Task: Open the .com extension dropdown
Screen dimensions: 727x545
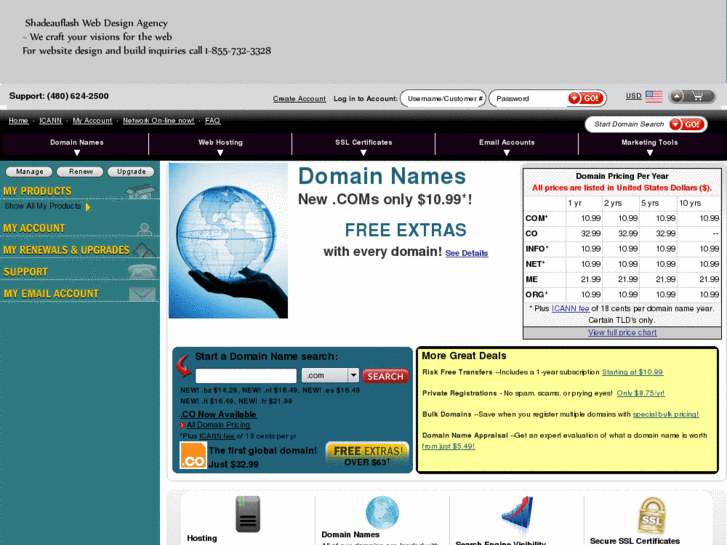Action: click(330, 375)
